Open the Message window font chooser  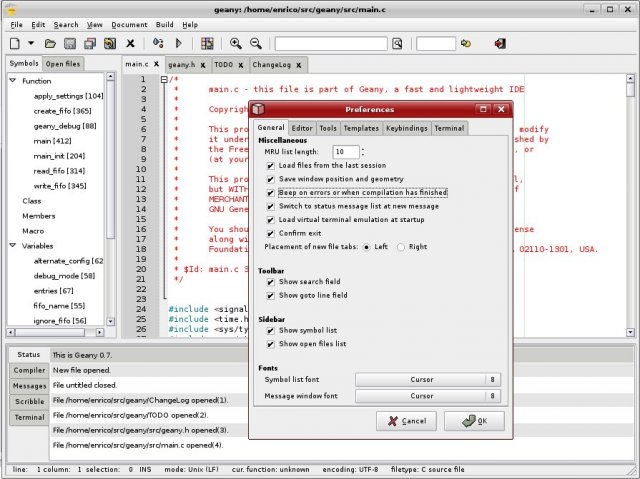coord(428,396)
